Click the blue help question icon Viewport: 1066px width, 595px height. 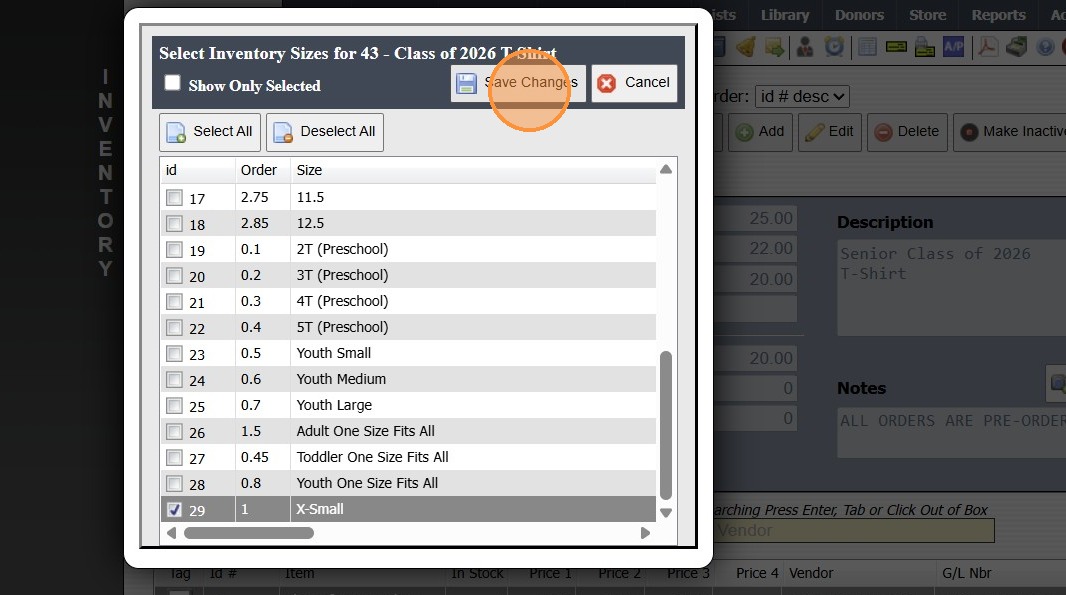pyautogui.click(x=1046, y=47)
